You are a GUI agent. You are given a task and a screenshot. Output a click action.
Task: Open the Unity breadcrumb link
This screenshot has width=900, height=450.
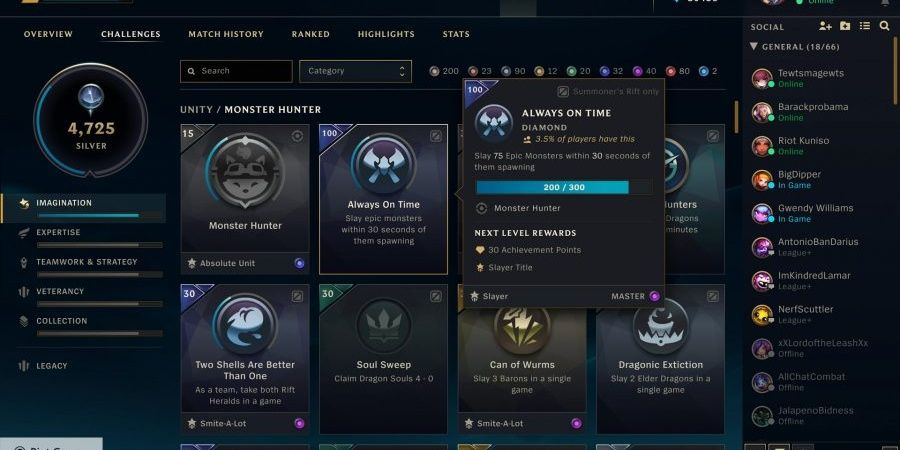(x=196, y=110)
